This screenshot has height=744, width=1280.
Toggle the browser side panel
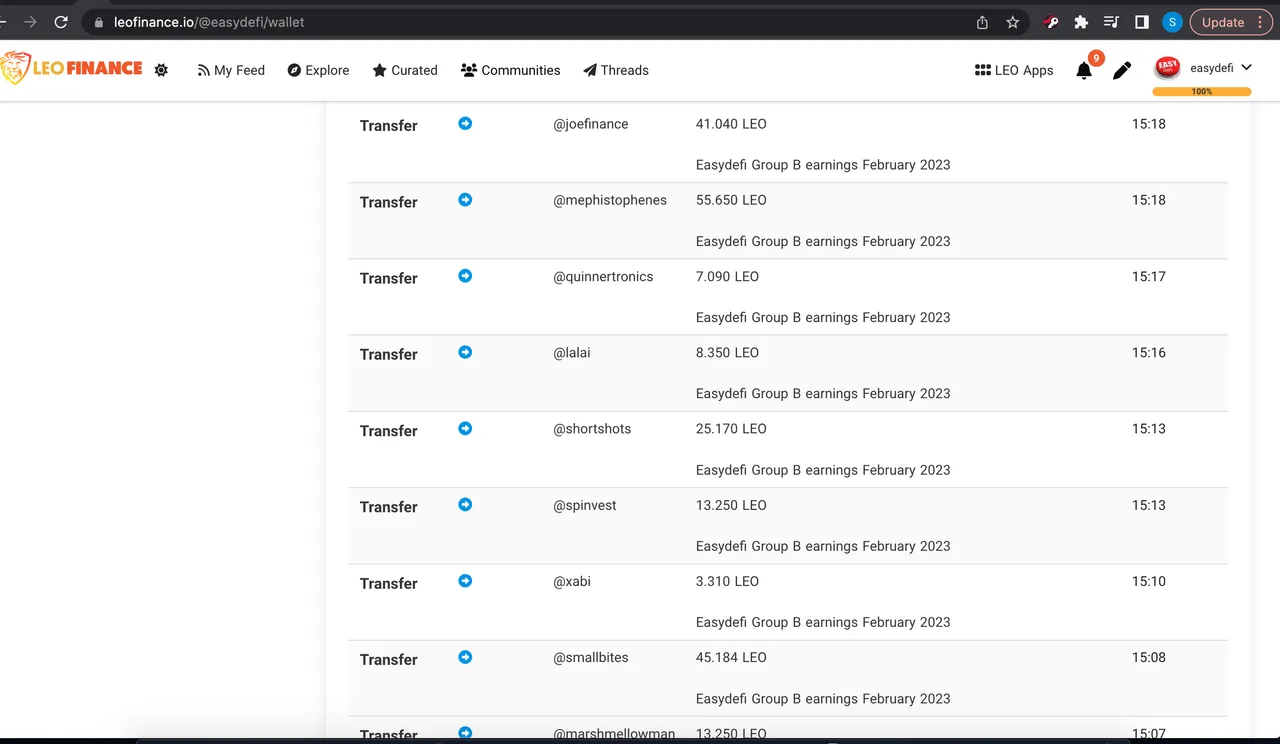click(x=1142, y=22)
